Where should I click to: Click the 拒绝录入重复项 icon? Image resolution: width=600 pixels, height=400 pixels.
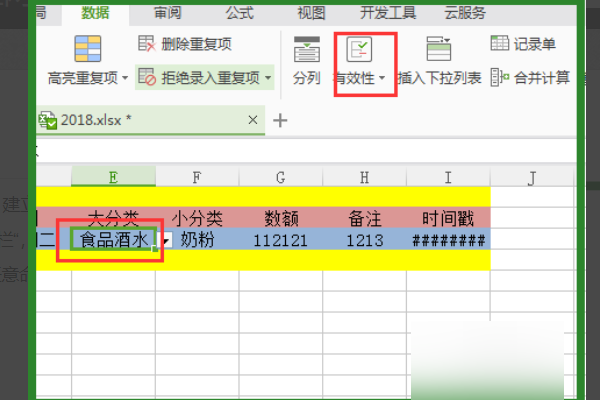tap(147, 77)
